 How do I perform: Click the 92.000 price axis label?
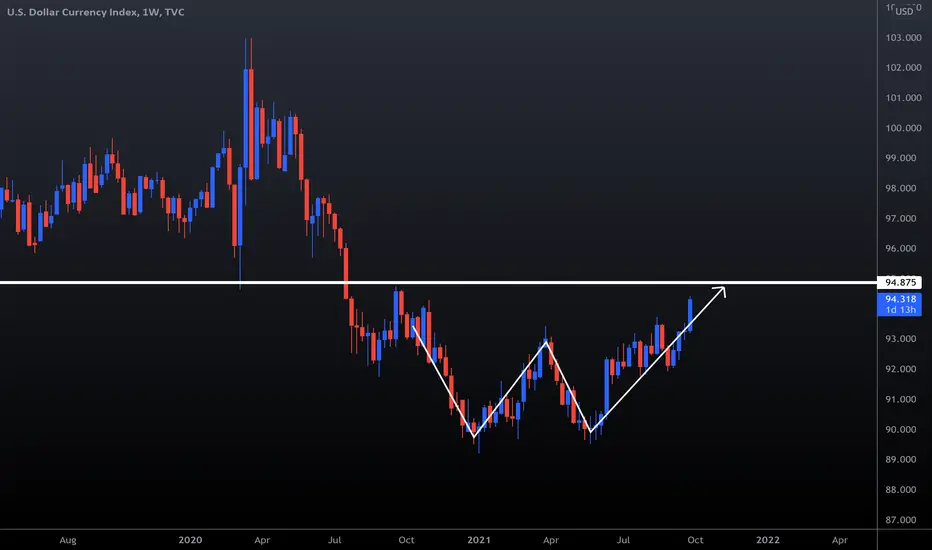pyautogui.click(x=900, y=369)
